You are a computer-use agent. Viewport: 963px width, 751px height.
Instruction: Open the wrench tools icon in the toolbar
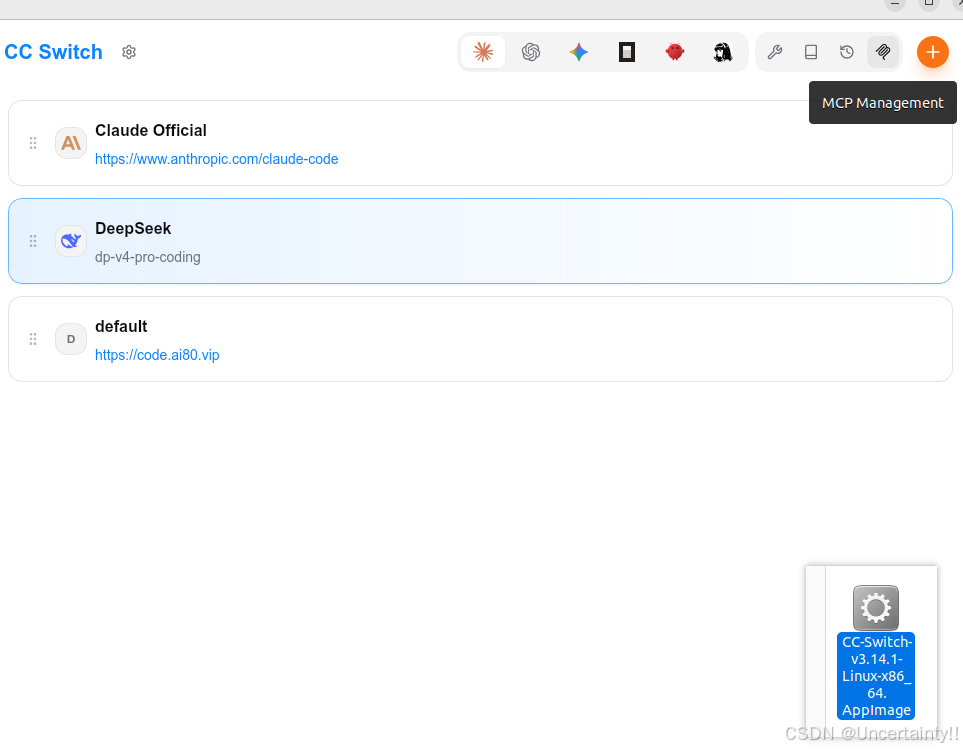[775, 52]
